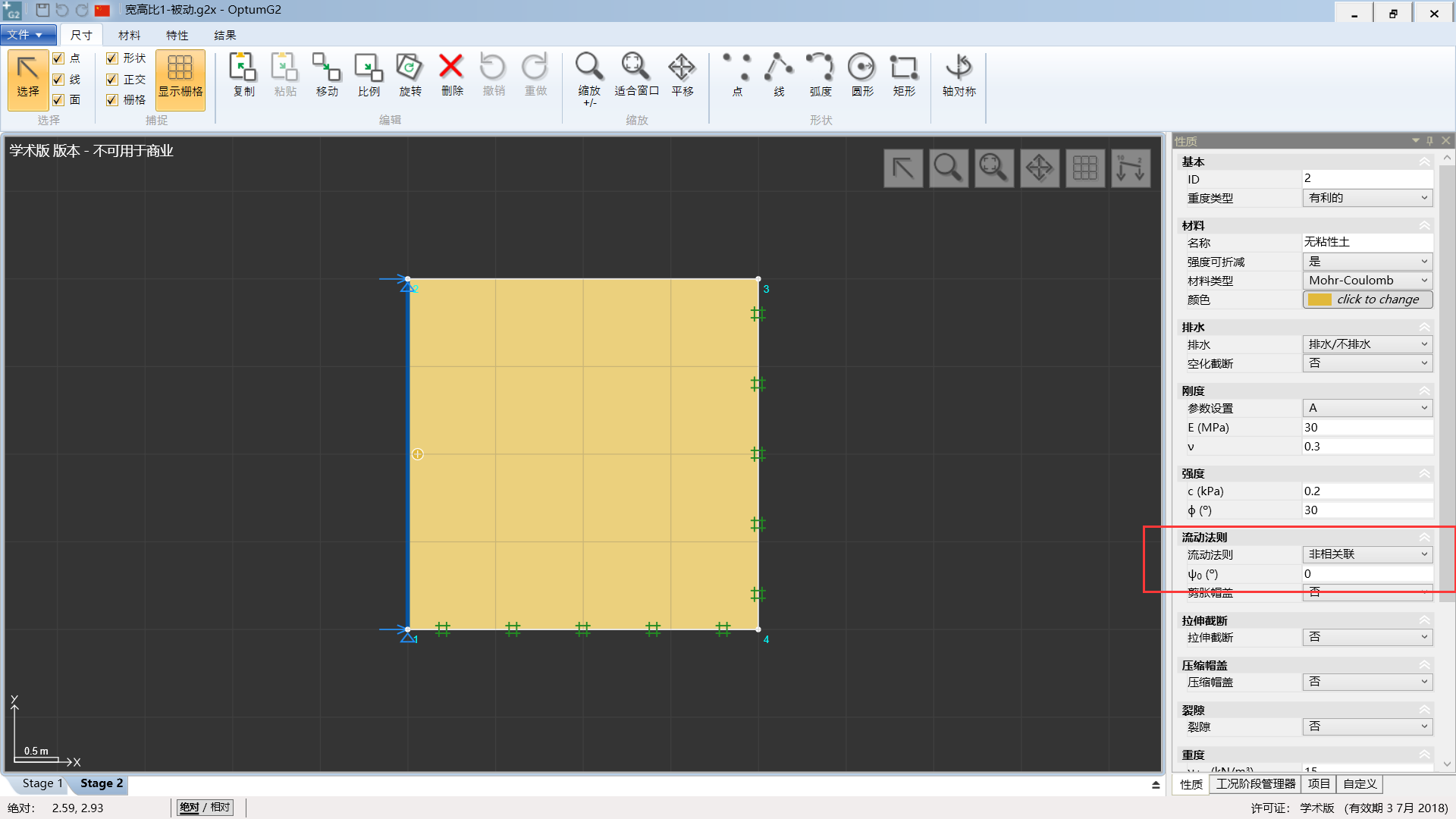This screenshot has width=1456, height=819.
Task: Toggle the 栅格 snap checkbox
Action: [112, 100]
